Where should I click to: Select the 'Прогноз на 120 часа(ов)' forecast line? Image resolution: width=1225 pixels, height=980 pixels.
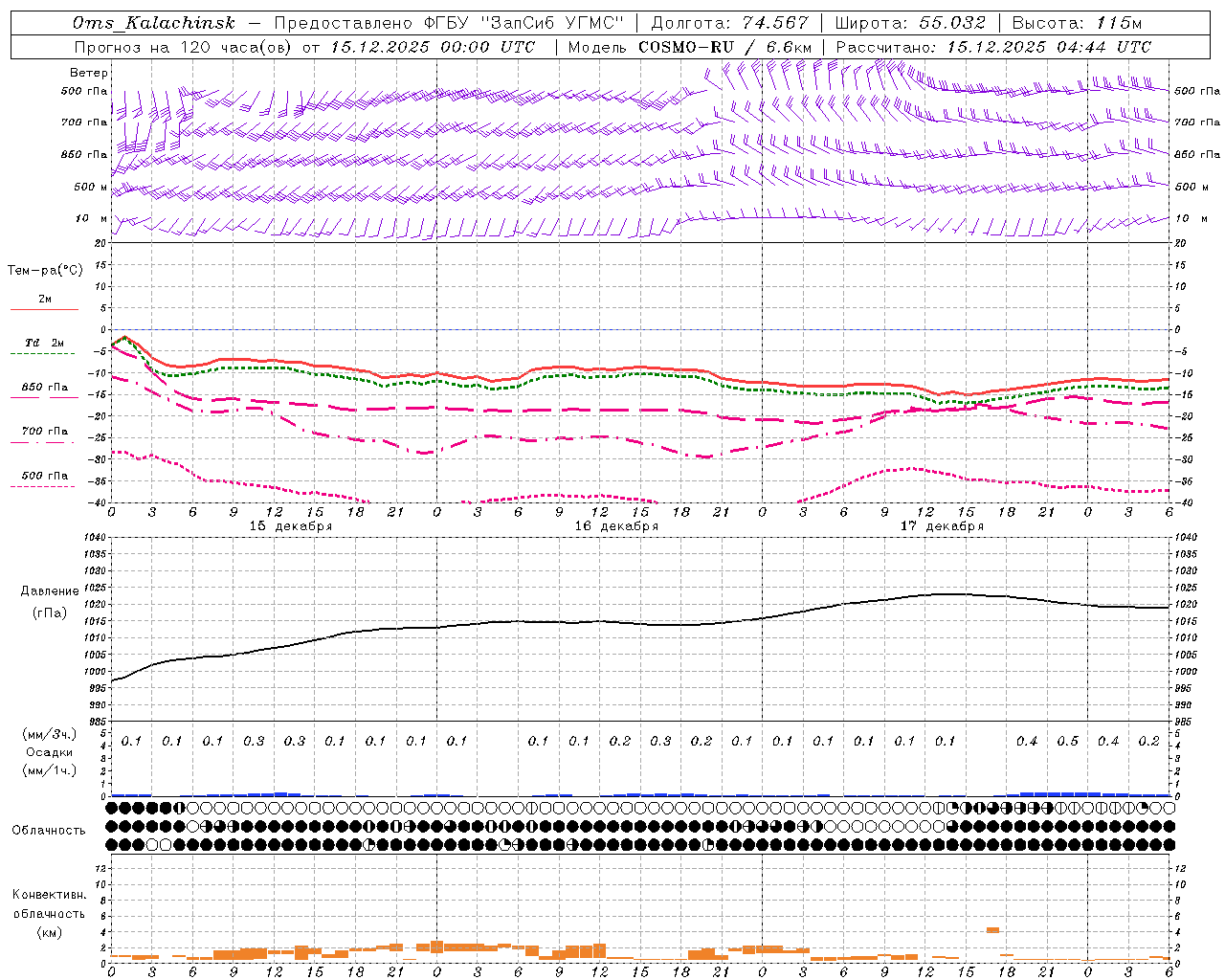coord(184,47)
